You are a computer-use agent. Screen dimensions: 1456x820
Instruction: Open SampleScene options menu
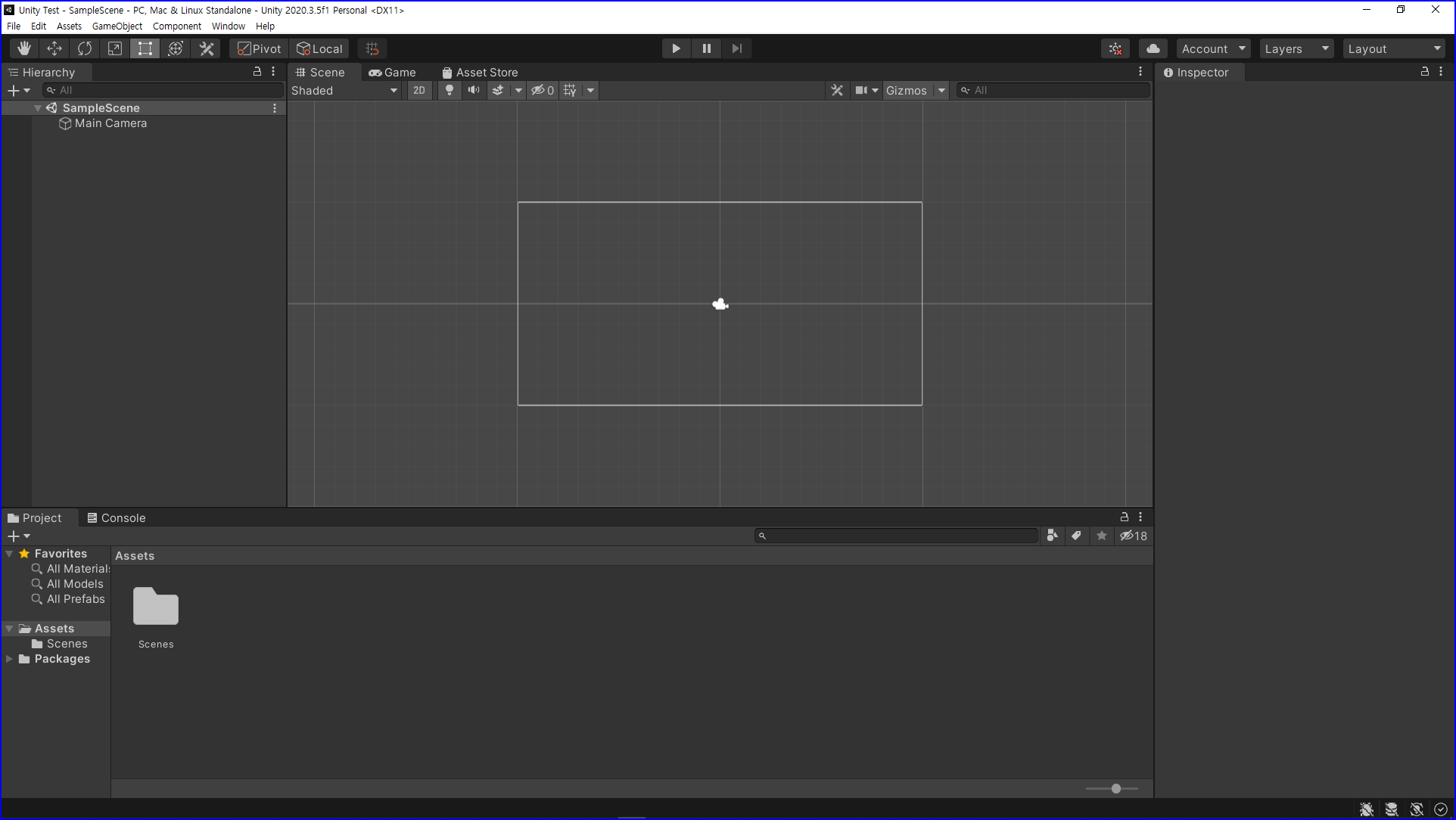(275, 108)
